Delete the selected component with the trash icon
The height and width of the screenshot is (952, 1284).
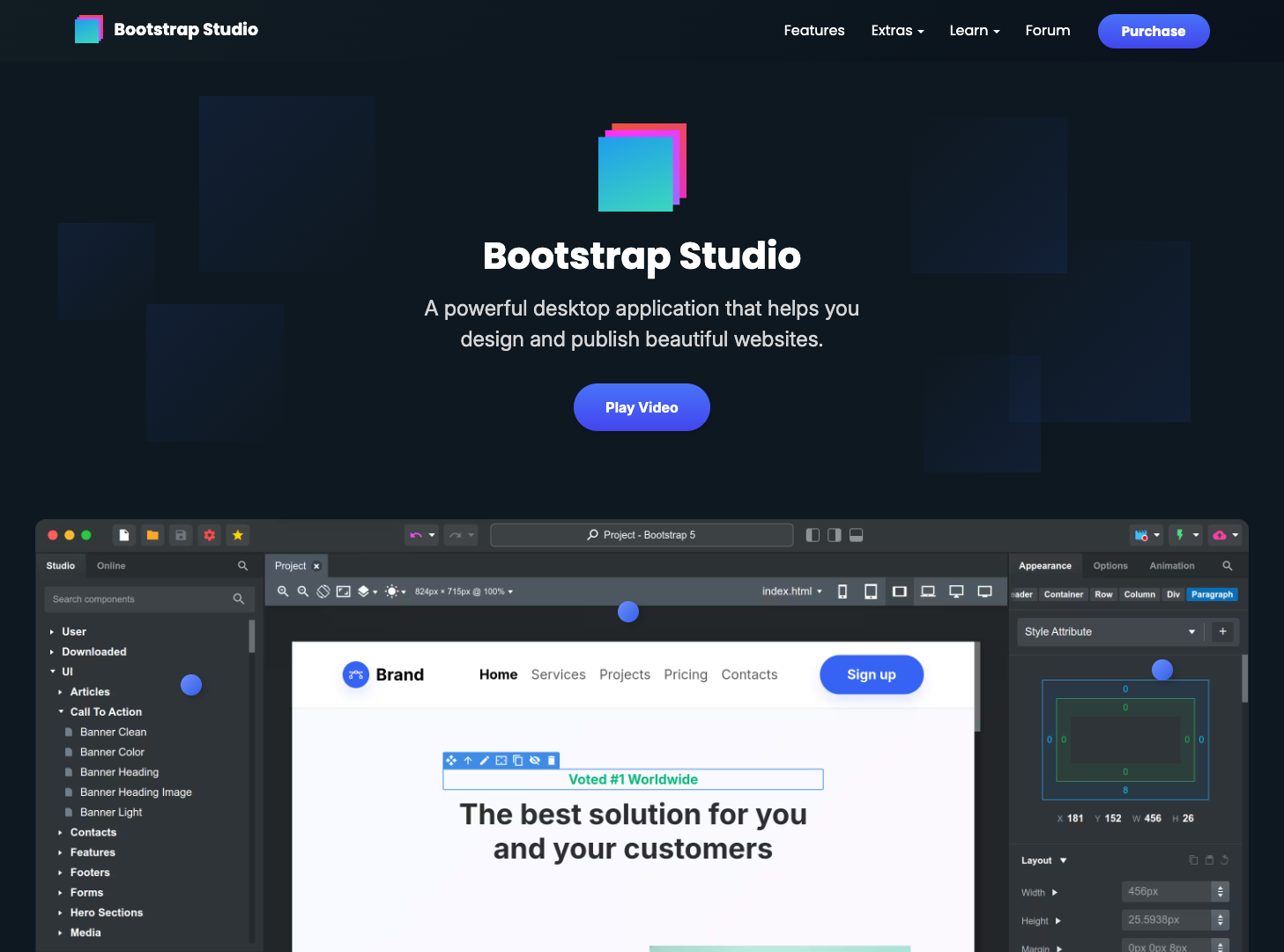point(551,760)
